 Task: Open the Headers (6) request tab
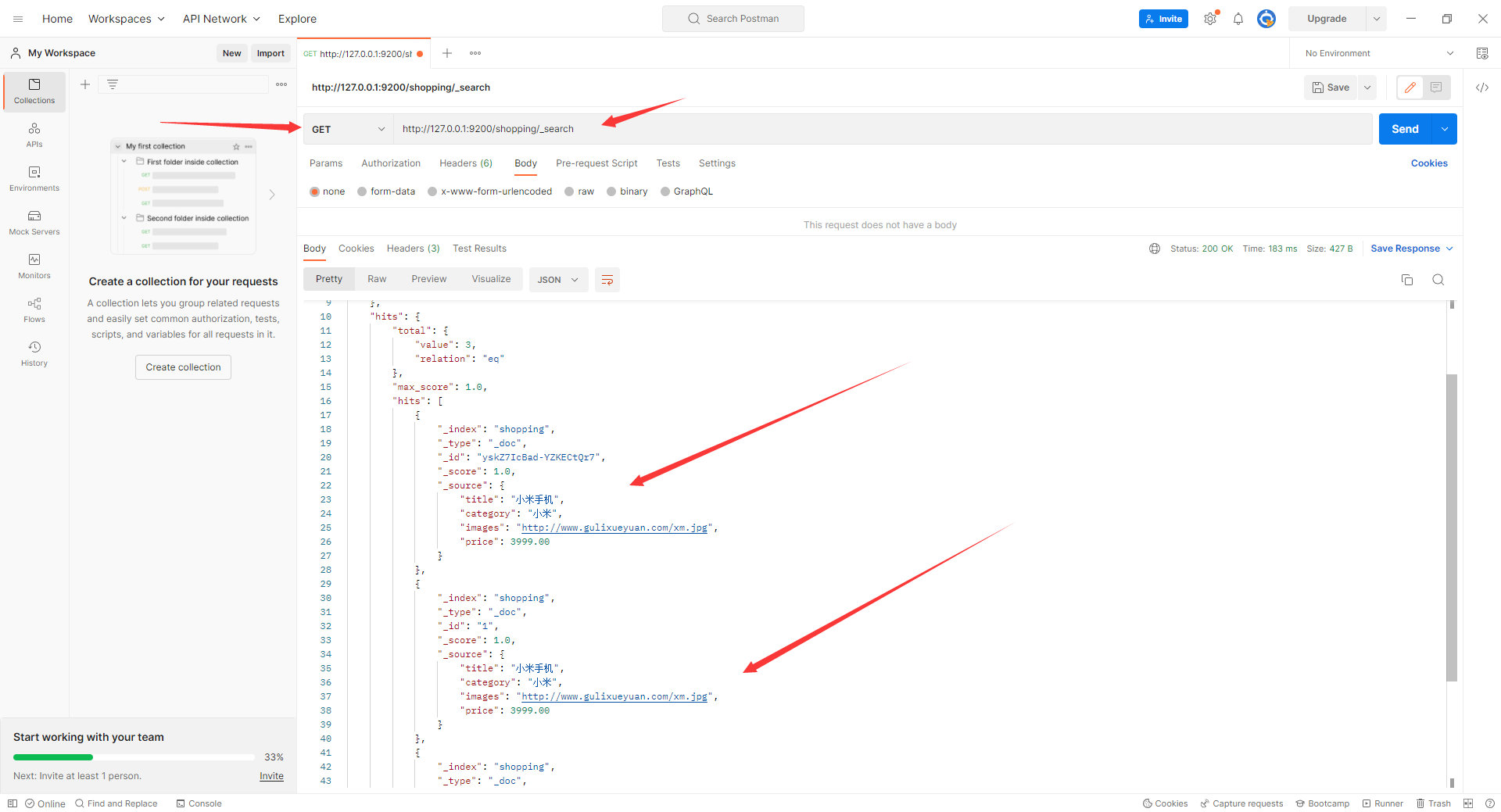466,163
